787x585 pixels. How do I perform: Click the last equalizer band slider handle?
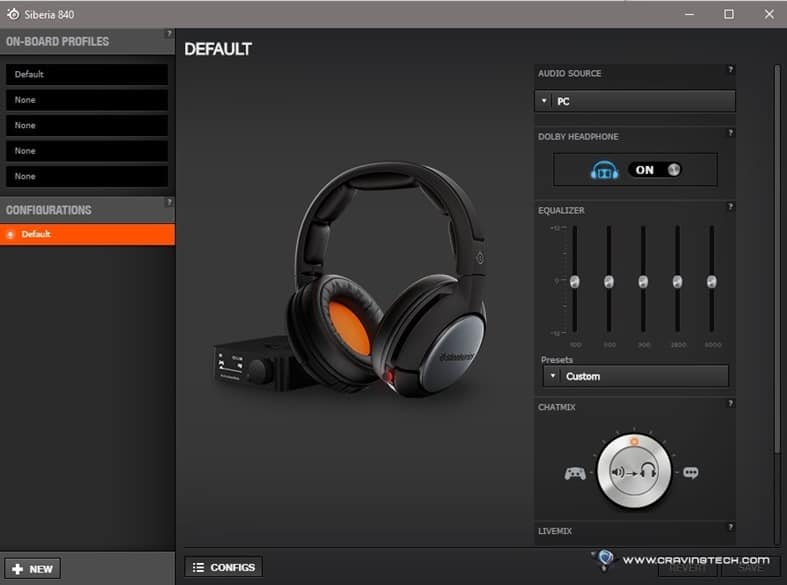[711, 281]
